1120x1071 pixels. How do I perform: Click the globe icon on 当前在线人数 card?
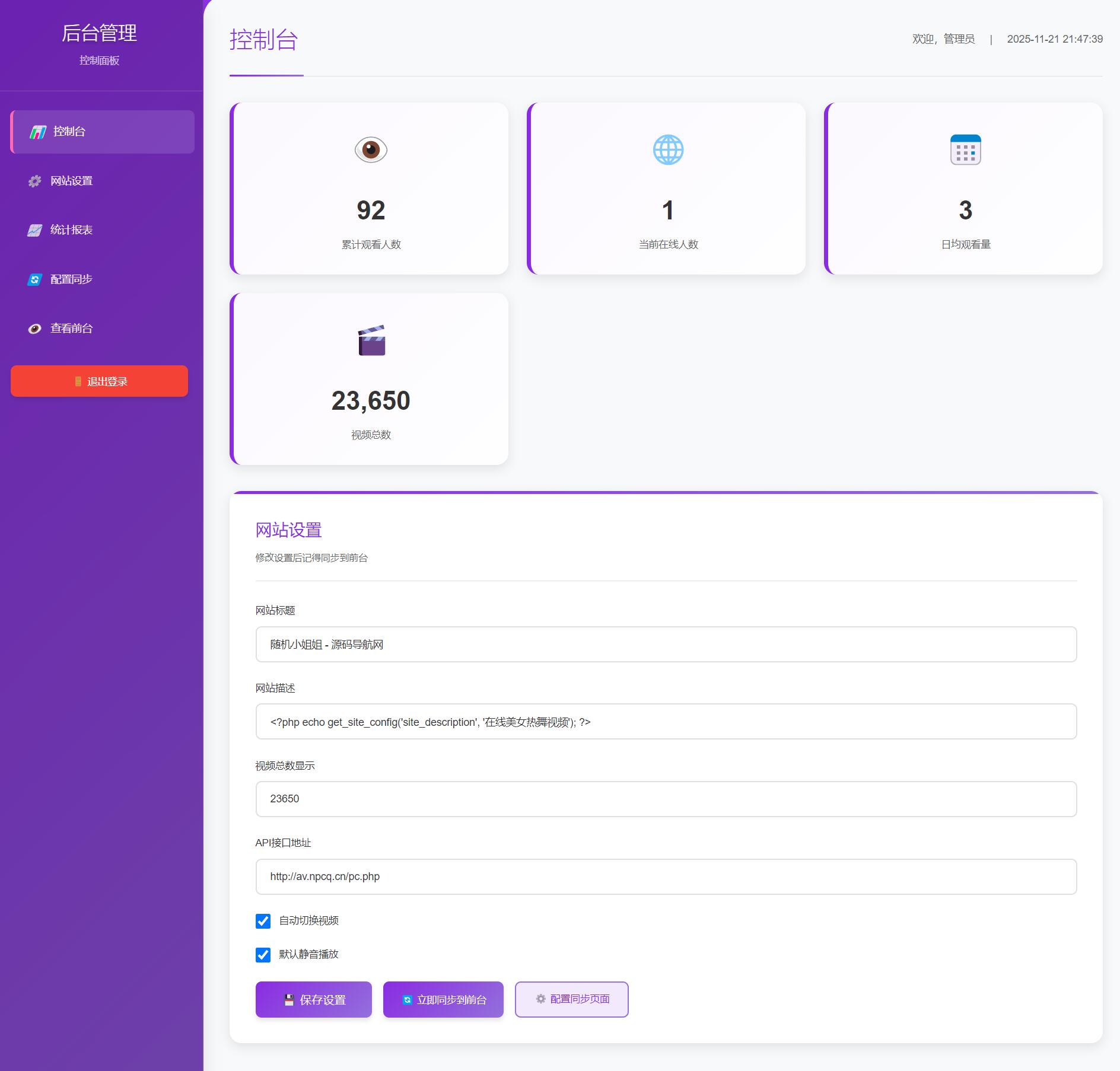click(x=668, y=149)
